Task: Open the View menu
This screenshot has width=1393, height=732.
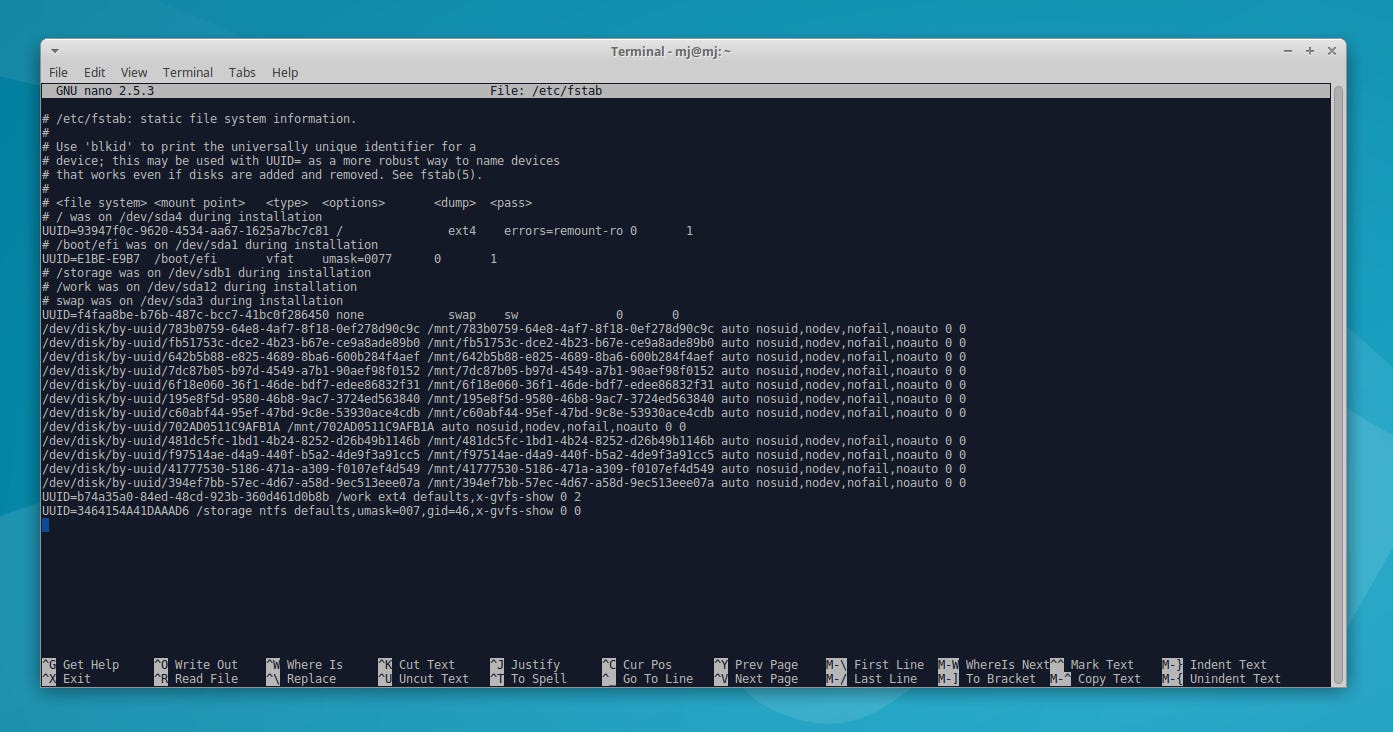Action: 133,72
